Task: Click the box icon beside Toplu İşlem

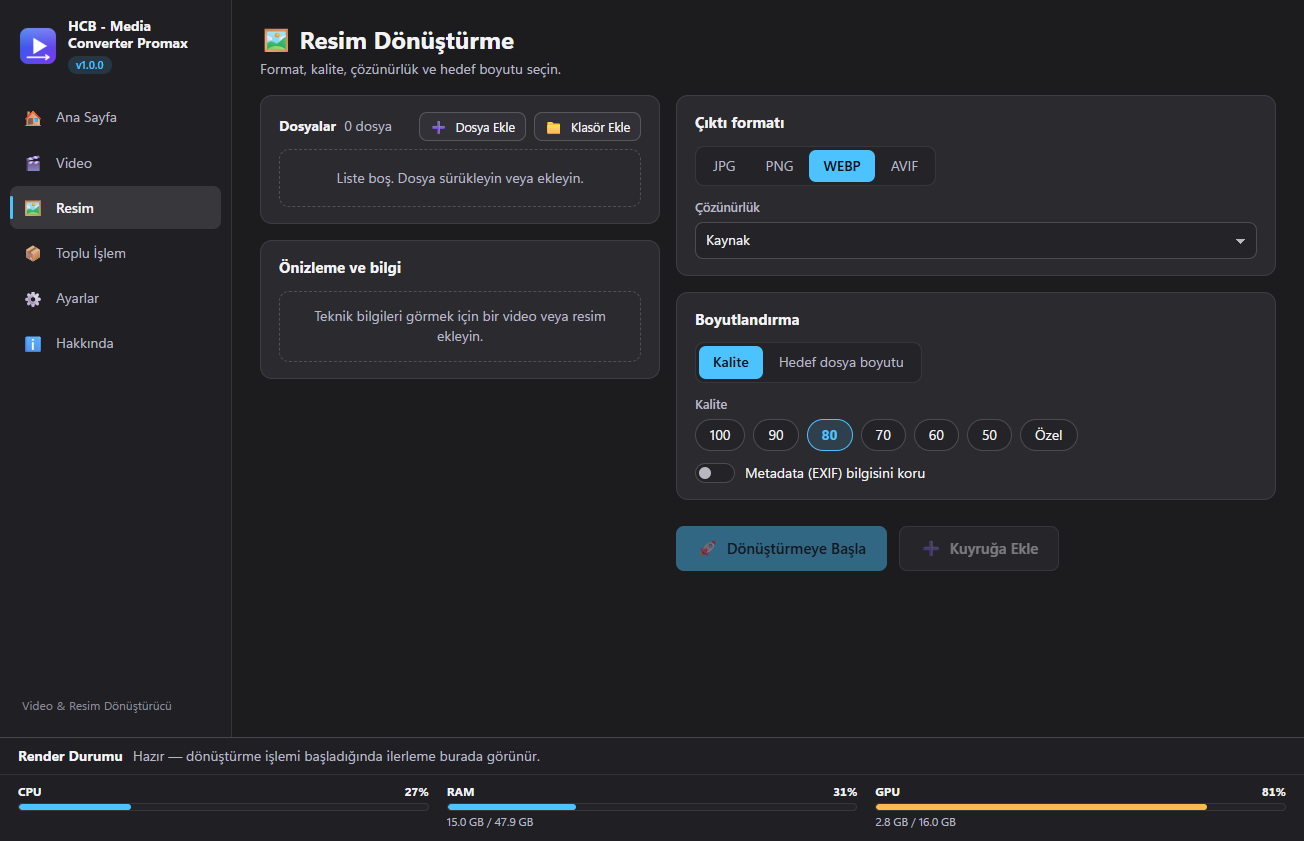Action: [33, 253]
